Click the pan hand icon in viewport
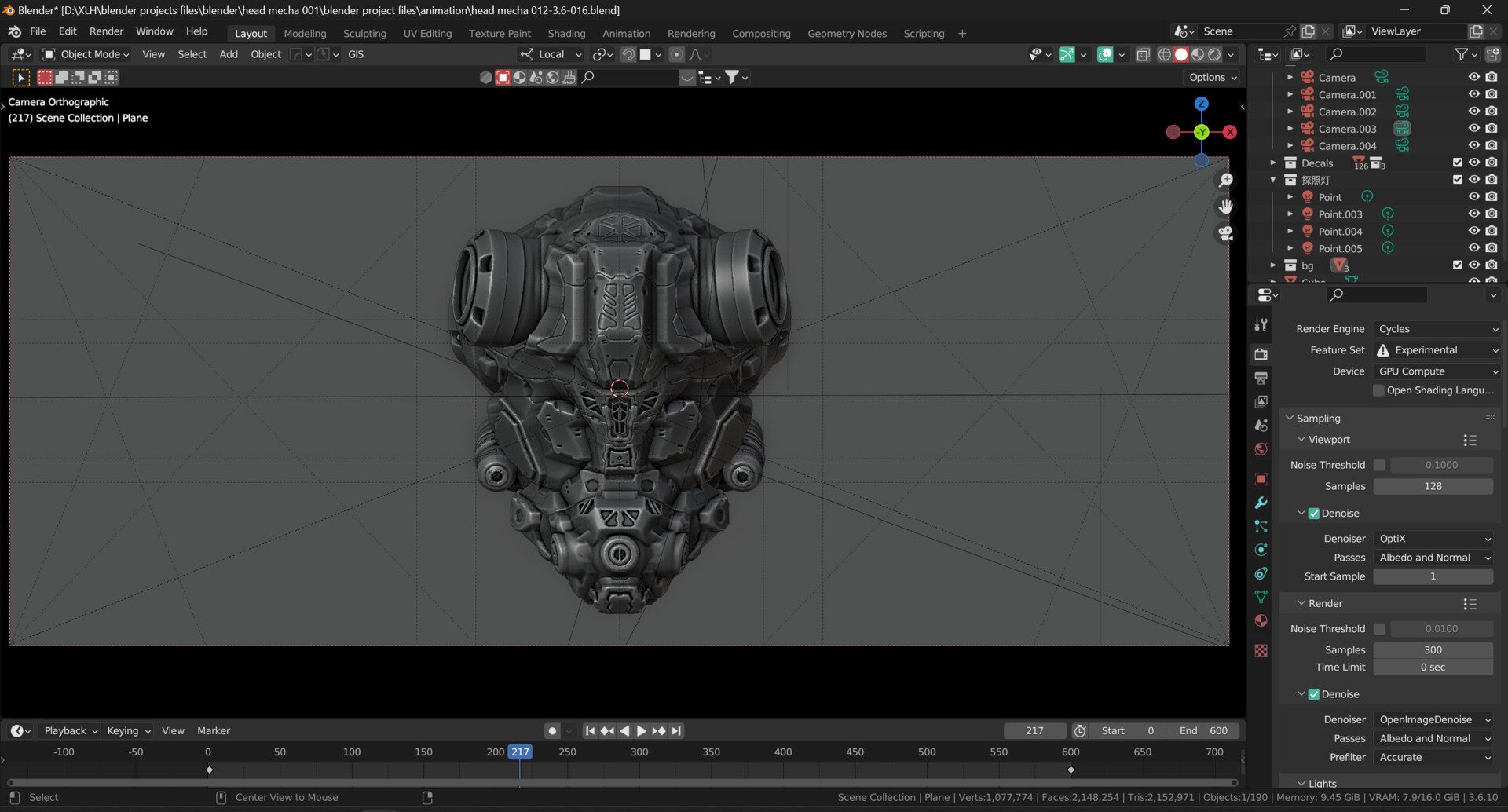The width and height of the screenshot is (1508, 812). point(1225,207)
